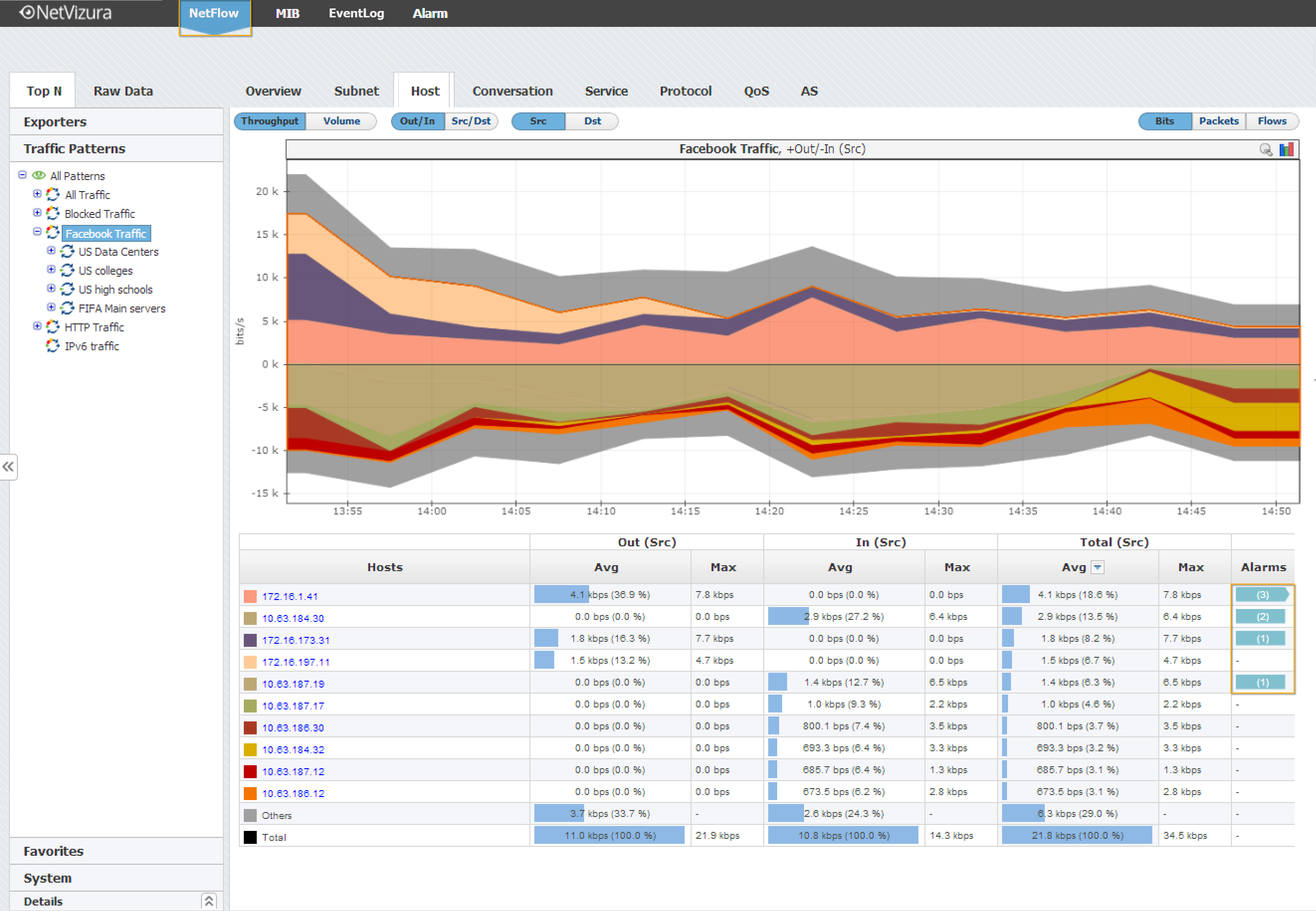Collapse sidebar with double-arrow icon
1316x911 pixels.
click(x=8, y=467)
